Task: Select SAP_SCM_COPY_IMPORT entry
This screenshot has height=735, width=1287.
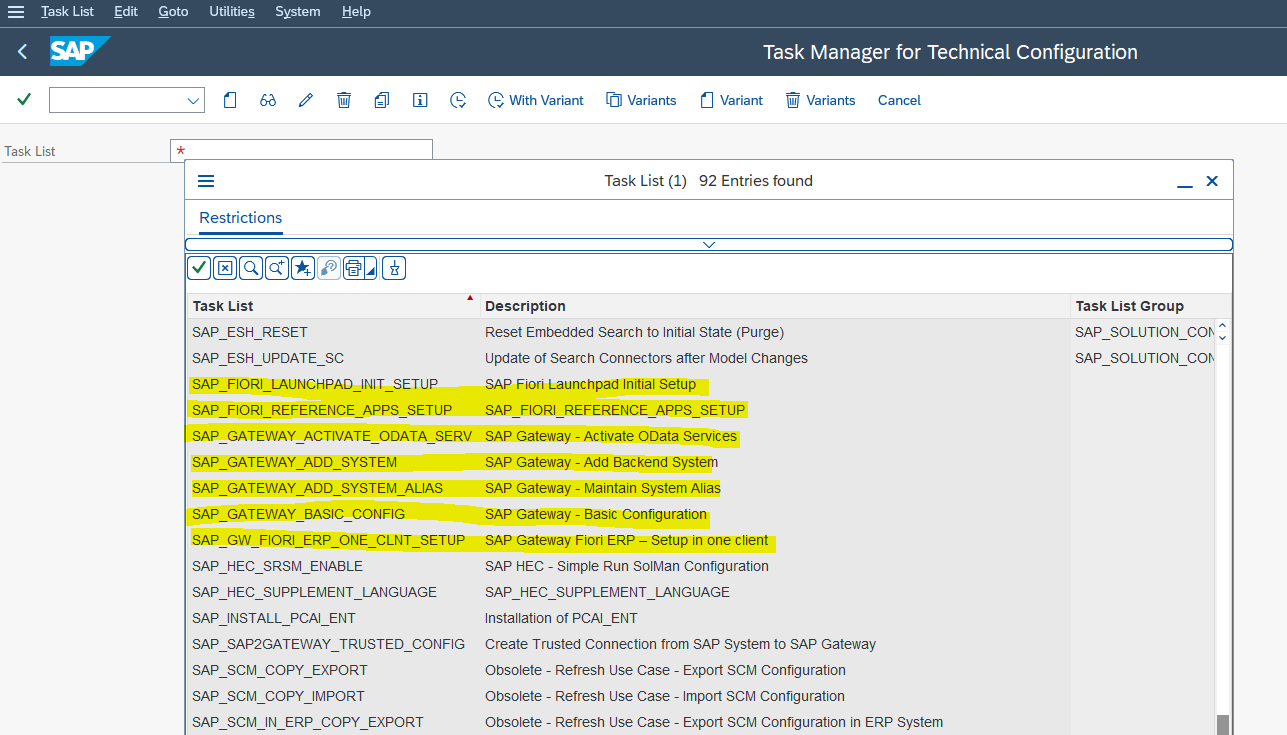Action: click(x=278, y=696)
